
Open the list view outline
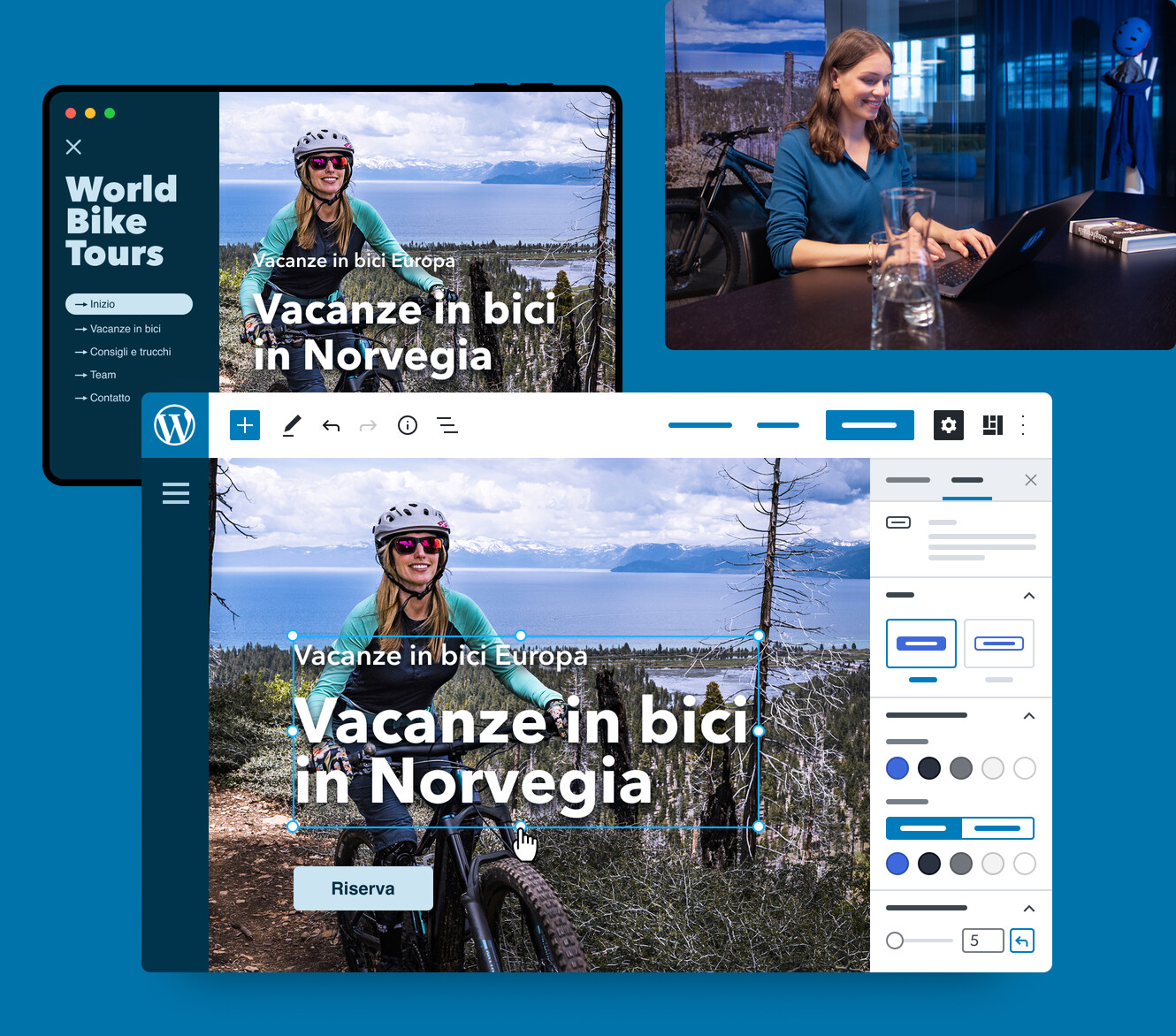click(x=447, y=425)
